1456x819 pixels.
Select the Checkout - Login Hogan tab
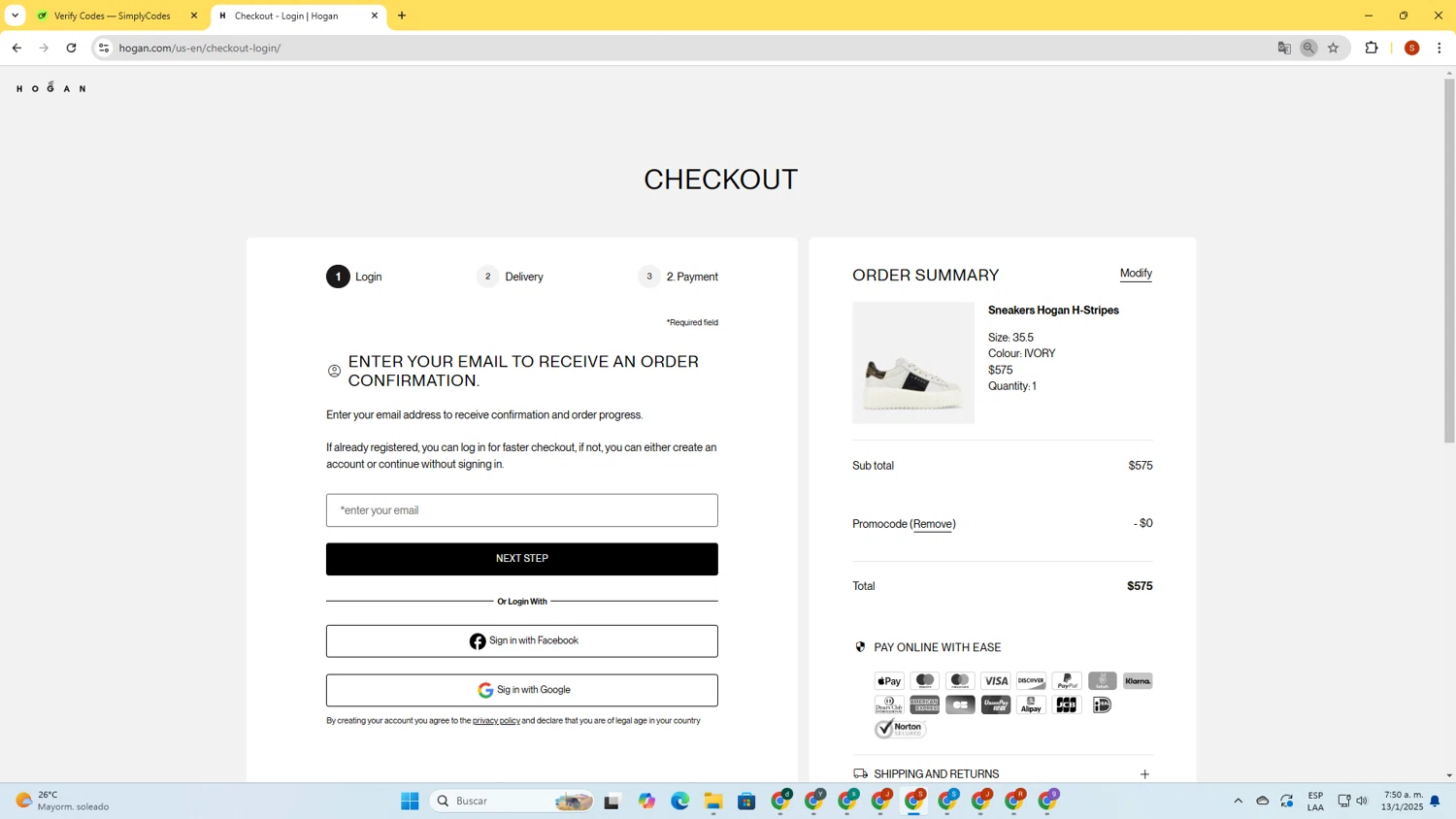pos(297,16)
